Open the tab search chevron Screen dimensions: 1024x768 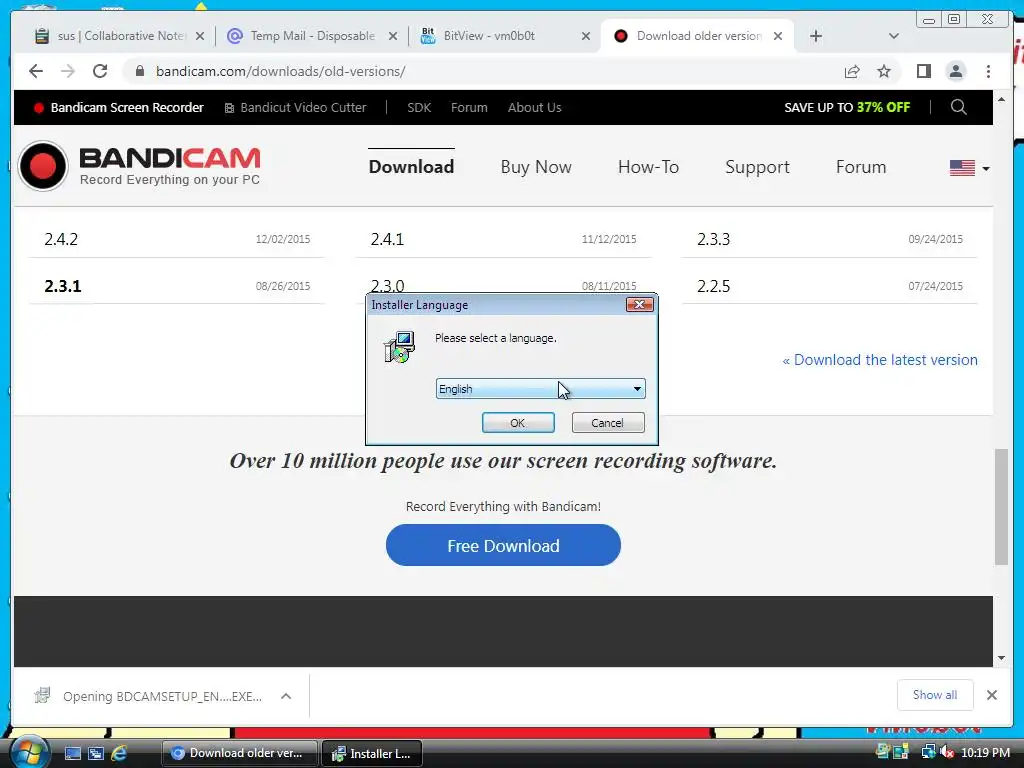(894, 36)
